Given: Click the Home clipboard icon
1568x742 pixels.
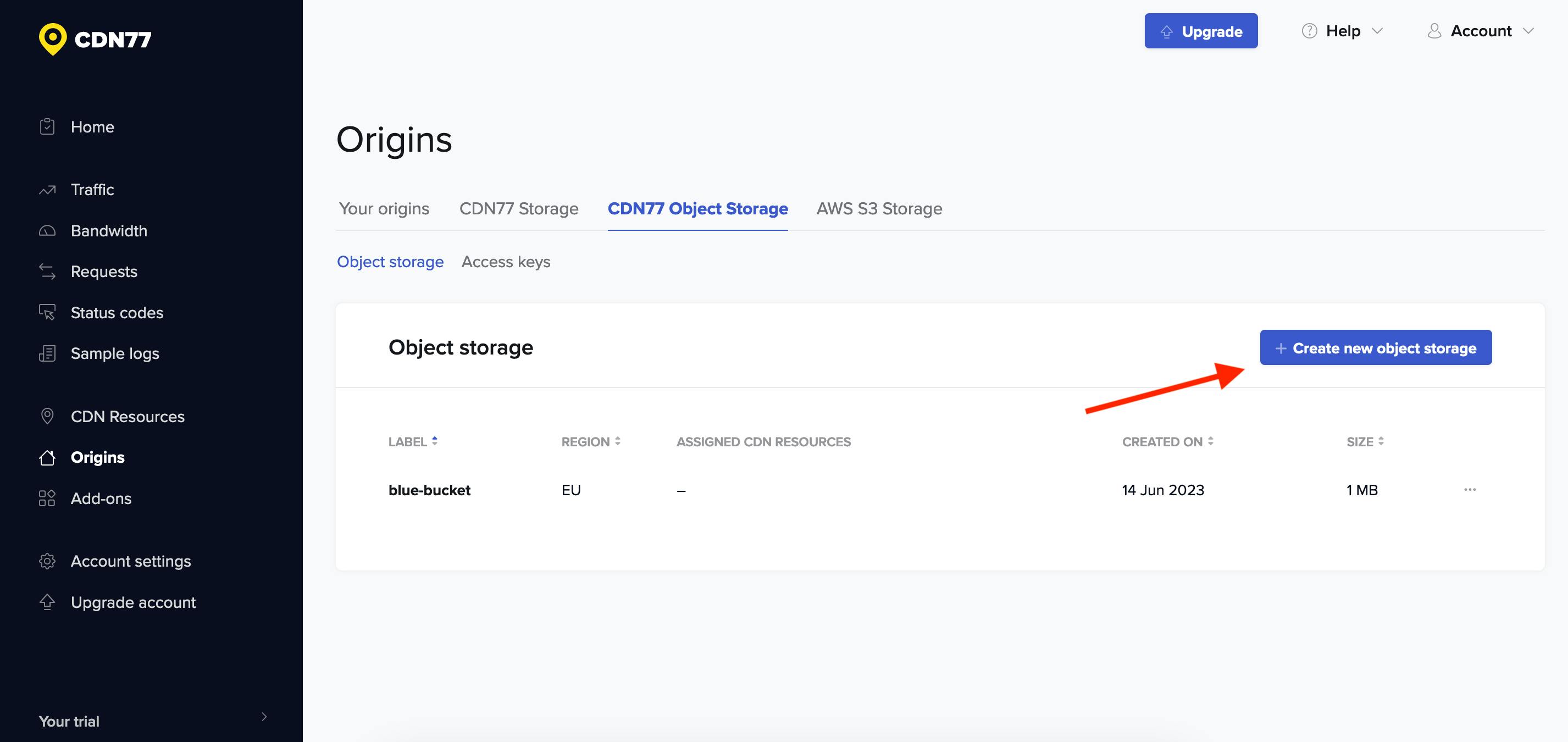Looking at the screenshot, I should pyautogui.click(x=47, y=126).
